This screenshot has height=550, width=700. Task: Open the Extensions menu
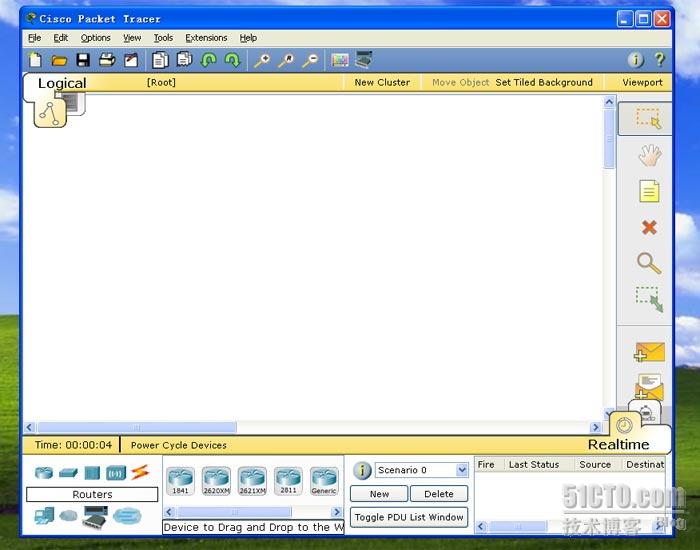pyautogui.click(x=206, y=38)
